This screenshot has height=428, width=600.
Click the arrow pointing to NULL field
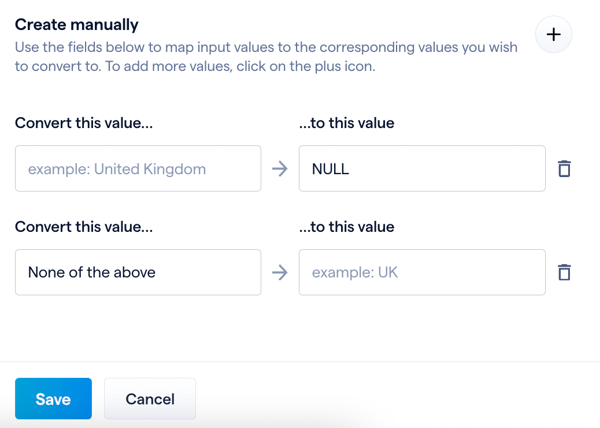coord(280,169)
